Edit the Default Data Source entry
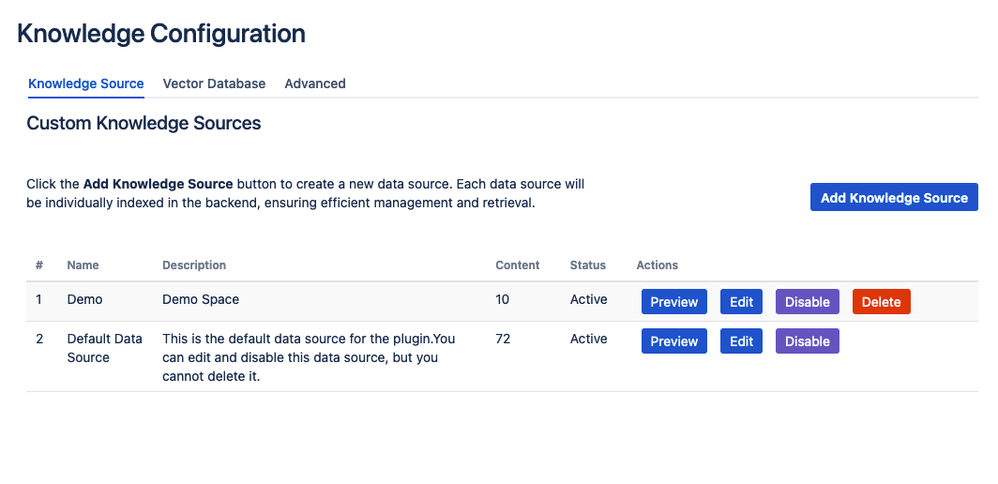The width and height of the screenshot is (998, 484). (x=741, y=341)
